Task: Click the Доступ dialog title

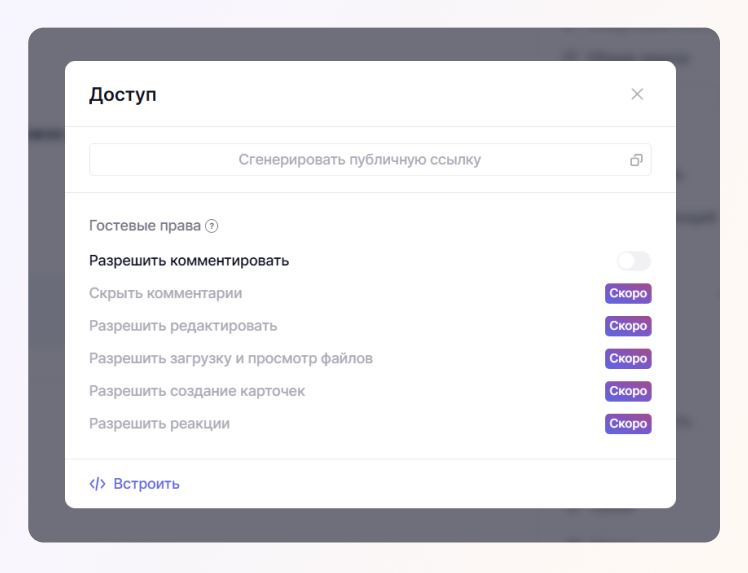Action: point(123,94)
